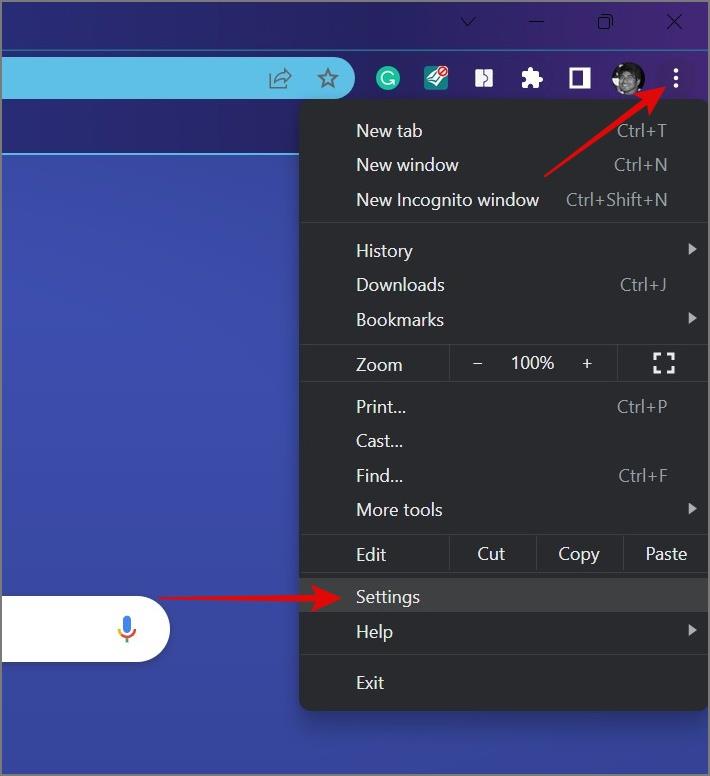Click the Zoom label in menu
This screenshot has width=710, height=776.
pos(379,365)
